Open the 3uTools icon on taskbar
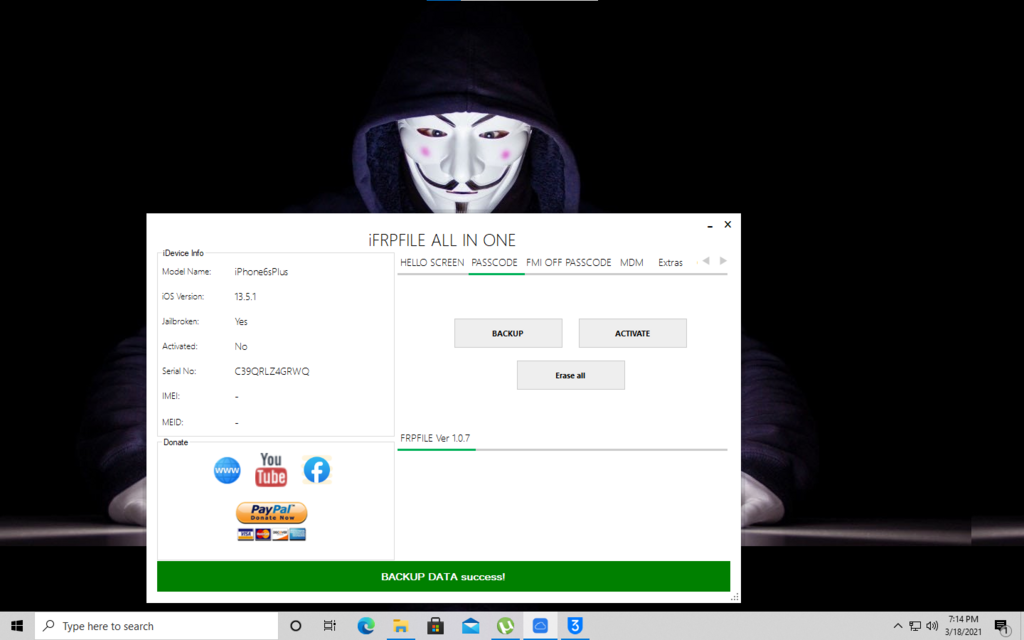 (x=575, y=626)
